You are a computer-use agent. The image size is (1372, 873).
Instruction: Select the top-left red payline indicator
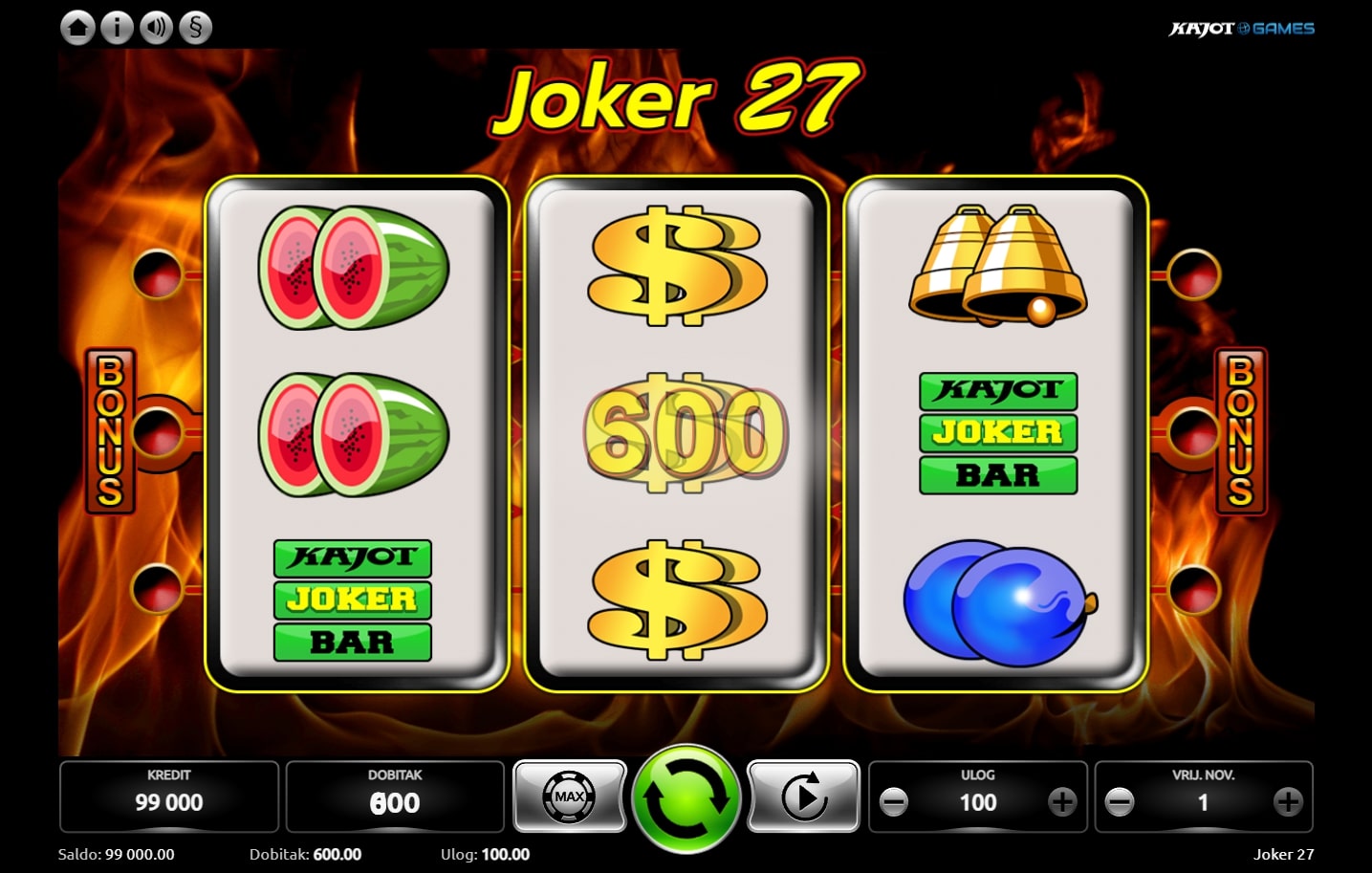click(x=157, y=274)
